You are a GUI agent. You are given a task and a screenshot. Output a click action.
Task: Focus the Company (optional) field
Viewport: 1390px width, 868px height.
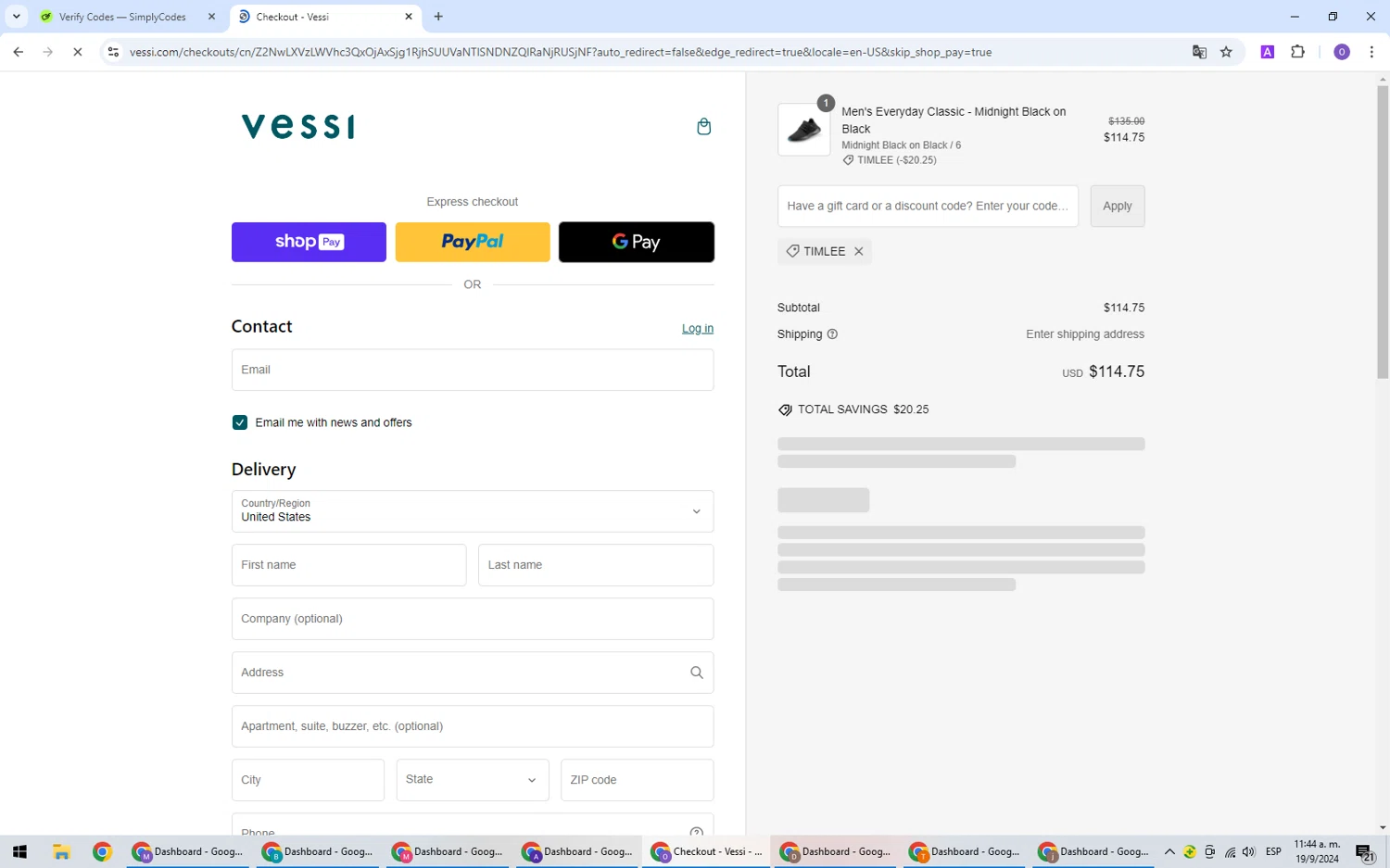[473, 619]
